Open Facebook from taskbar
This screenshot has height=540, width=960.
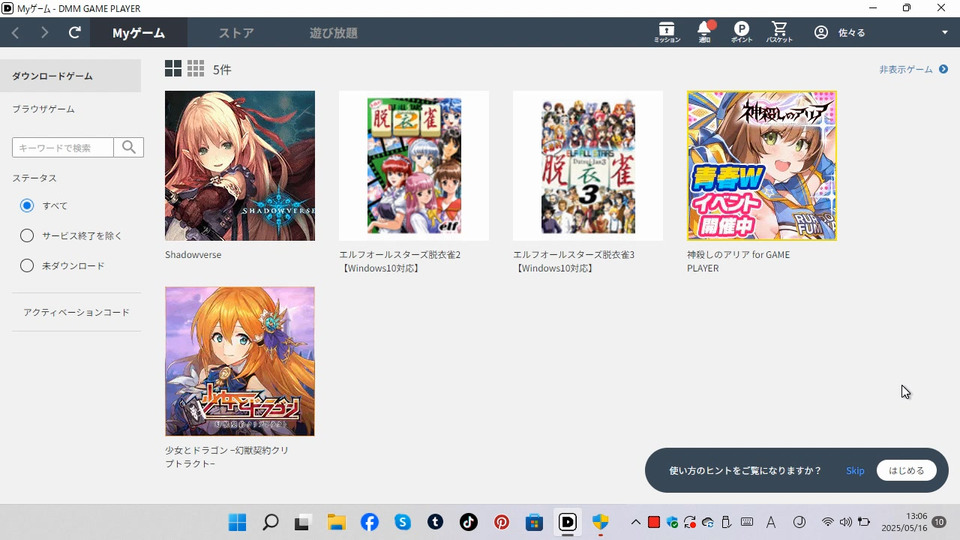click(x=369, y=522)
